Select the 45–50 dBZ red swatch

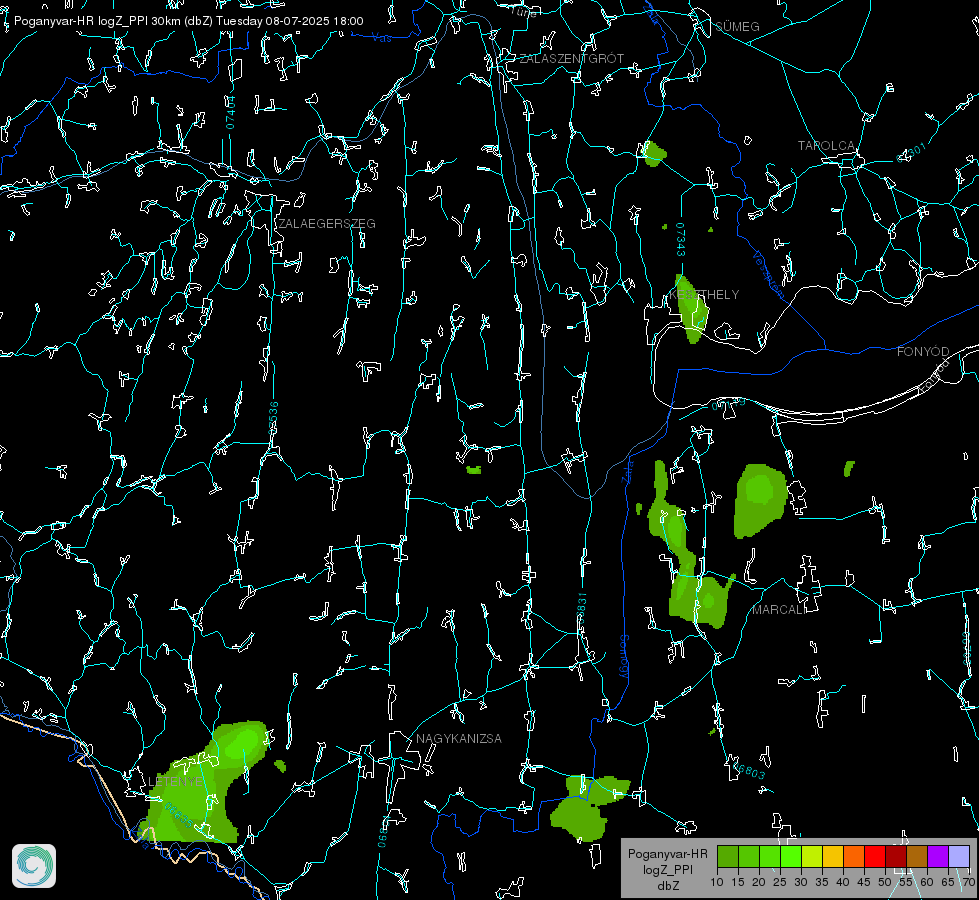click(x=875, y=856)
